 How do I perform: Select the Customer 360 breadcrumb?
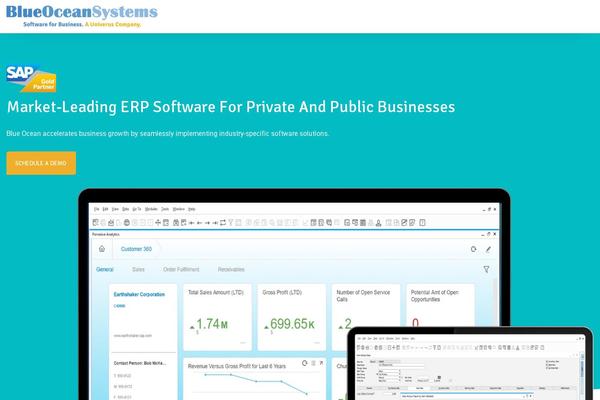(x=136, y=249)
